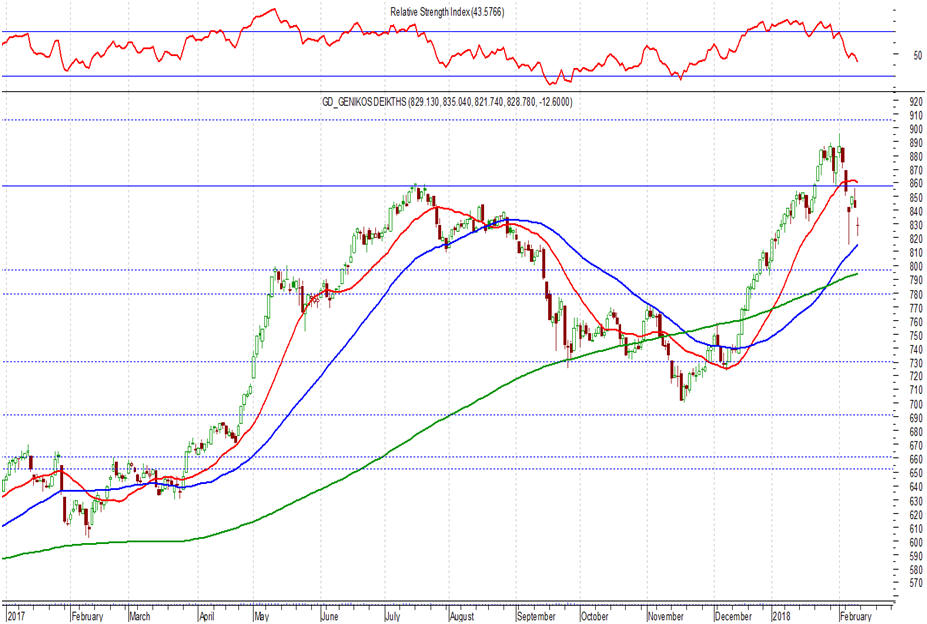927x624 pixels.
Task: Click the 600 price level on scale
Action: point(916,542)
